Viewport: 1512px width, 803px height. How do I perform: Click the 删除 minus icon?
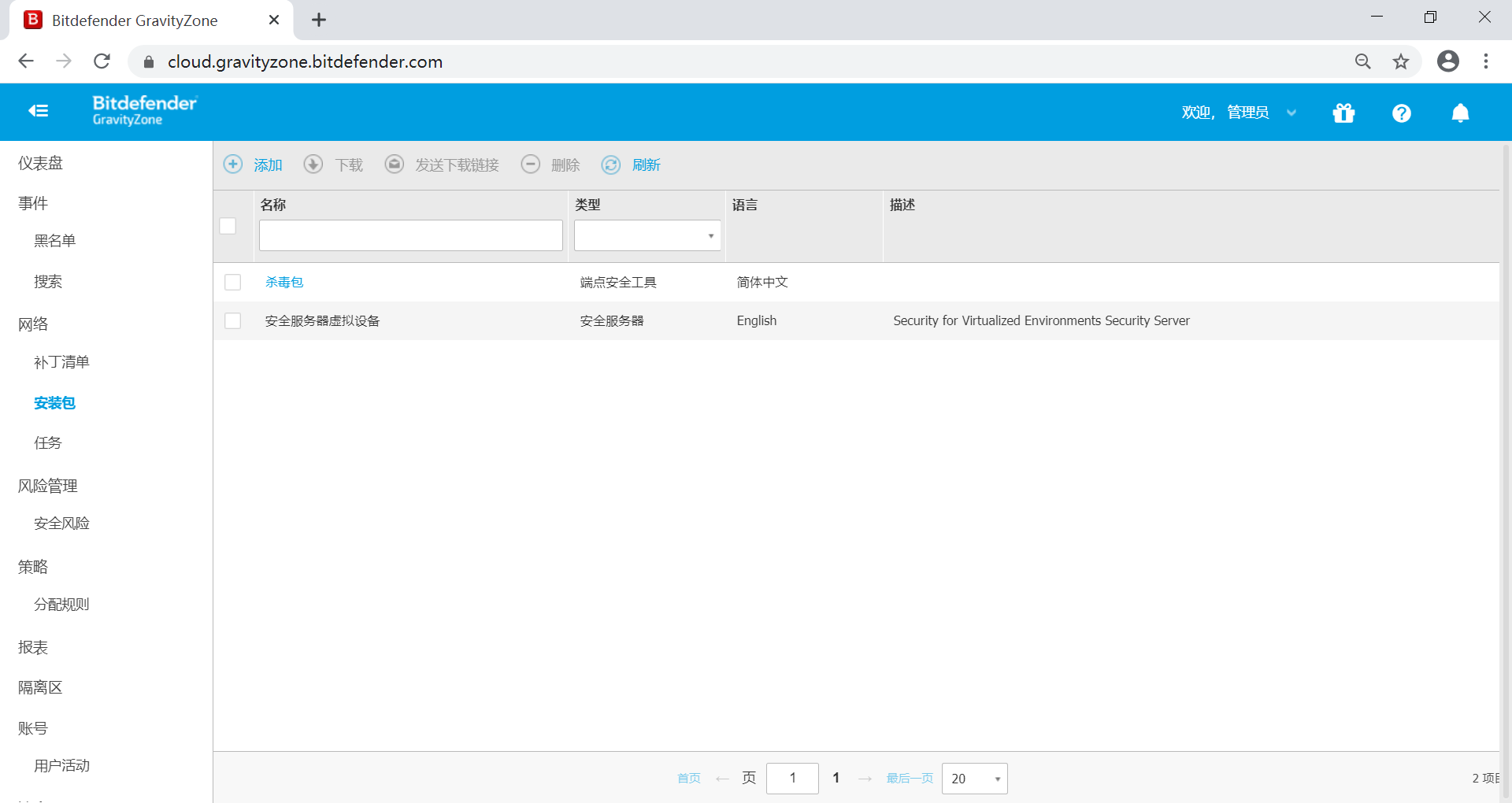531,164
